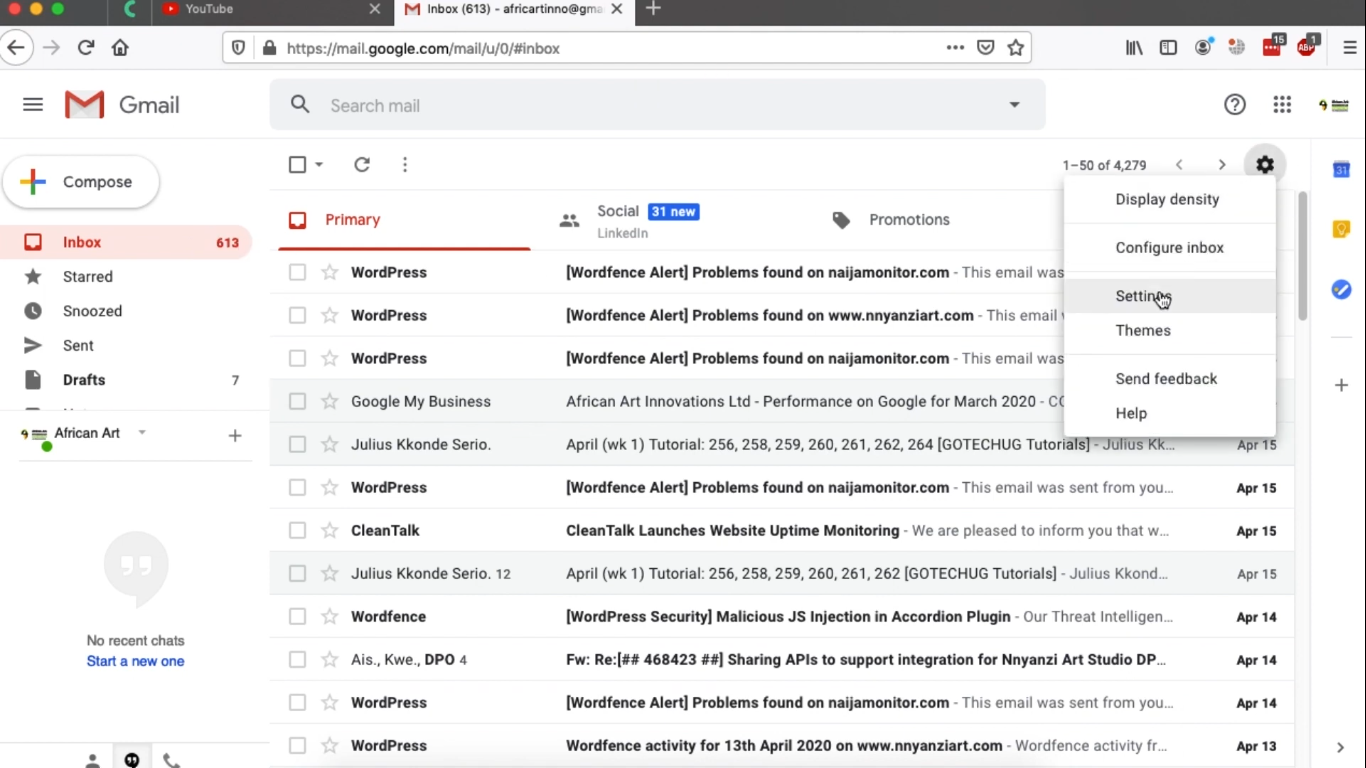Open Adblock Plus extension icon
This screenshot has width=1366, height=768.
point(1307,46)
